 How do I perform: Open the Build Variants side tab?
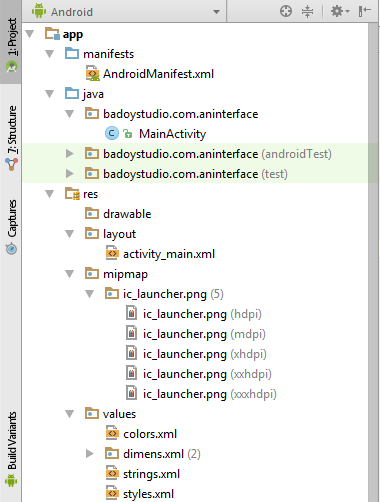pos(12,449)
